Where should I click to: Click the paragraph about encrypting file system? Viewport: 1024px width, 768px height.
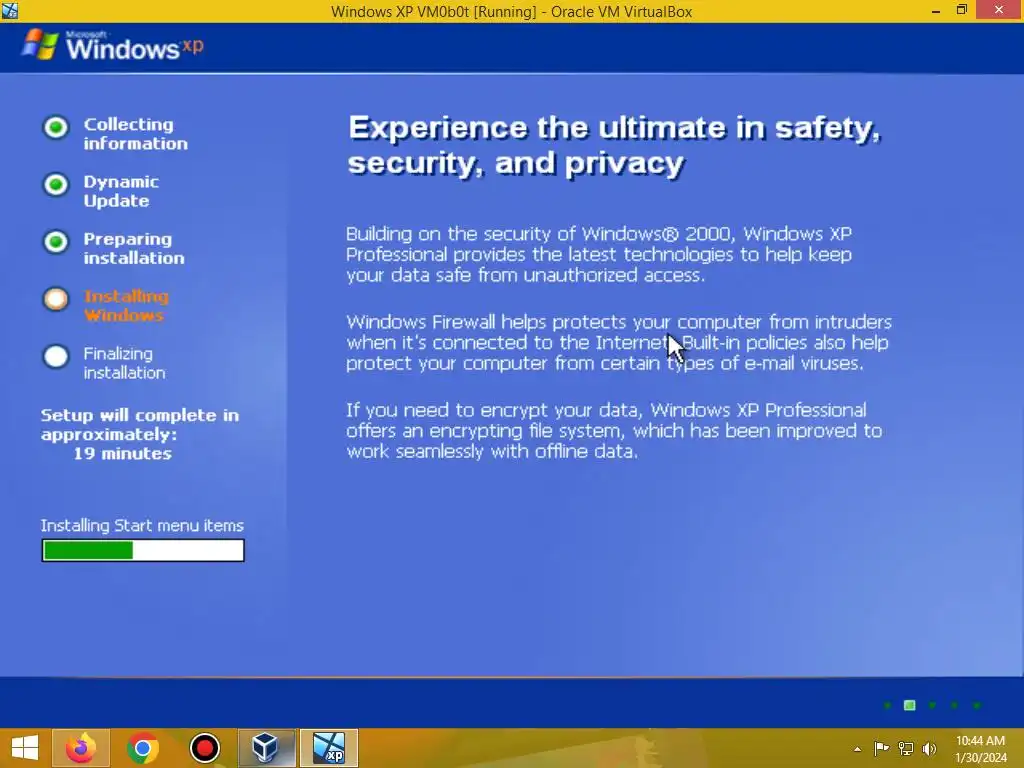click(614, 430)
